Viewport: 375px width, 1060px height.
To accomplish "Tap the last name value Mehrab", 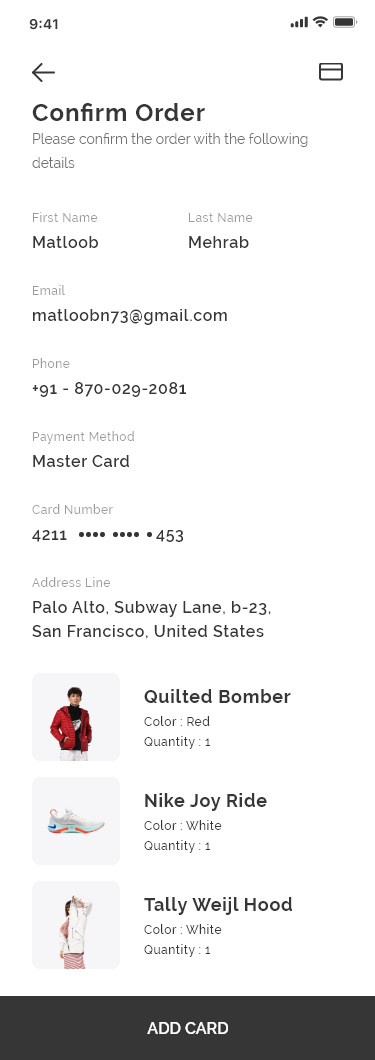I will tap(218, 242).
